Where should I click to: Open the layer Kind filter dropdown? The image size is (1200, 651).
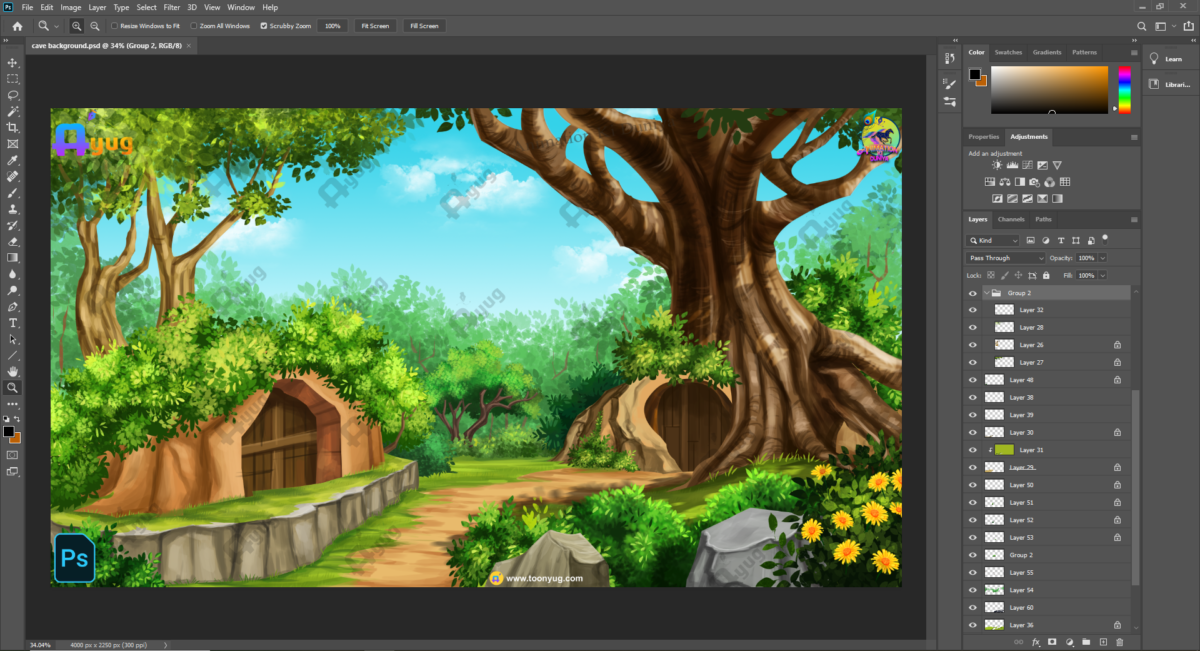click(x=993, y=241)
